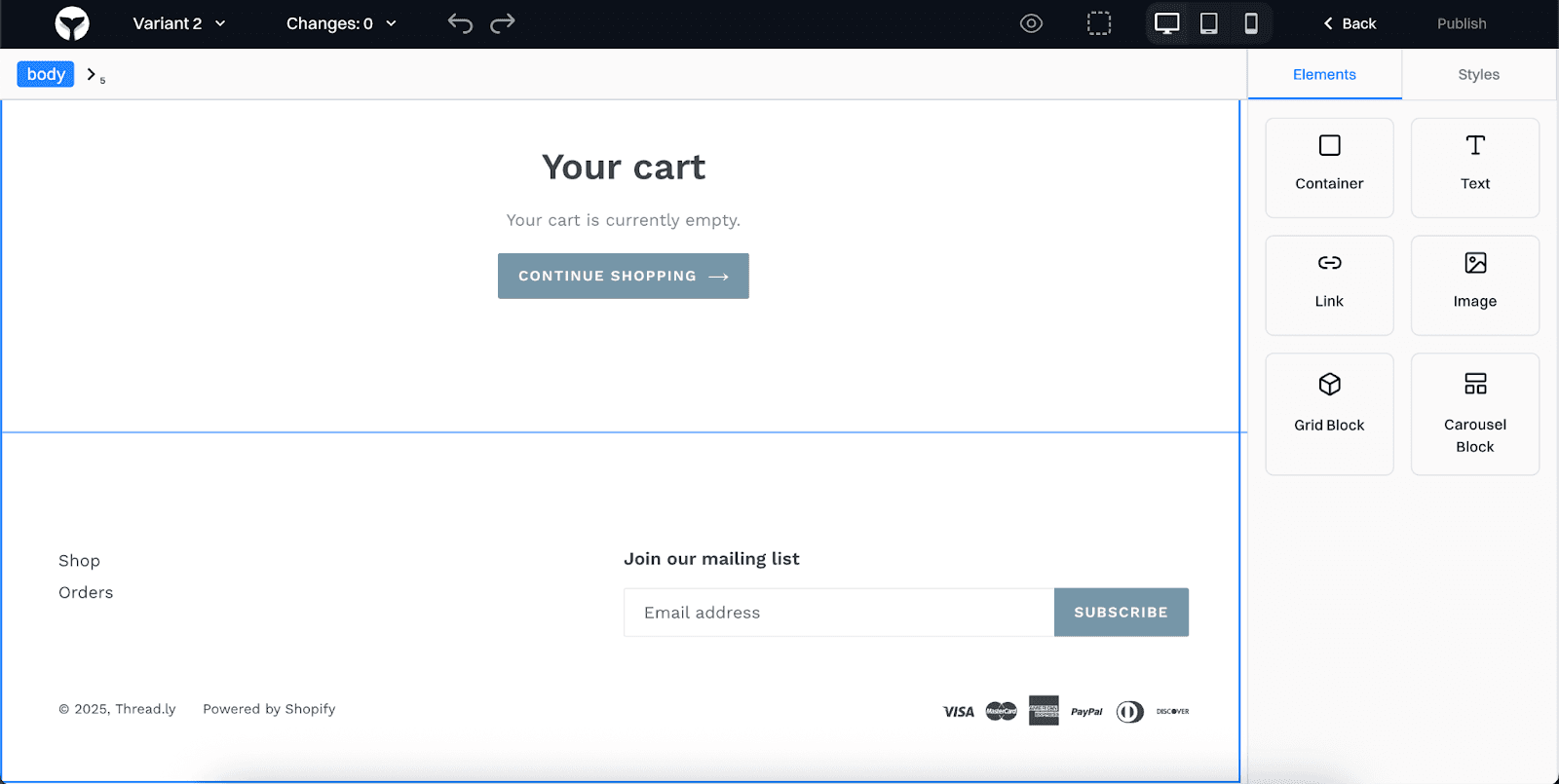1559x784 pixels.
Task: Open the Variant 2 dropdown
Action: 179,23
